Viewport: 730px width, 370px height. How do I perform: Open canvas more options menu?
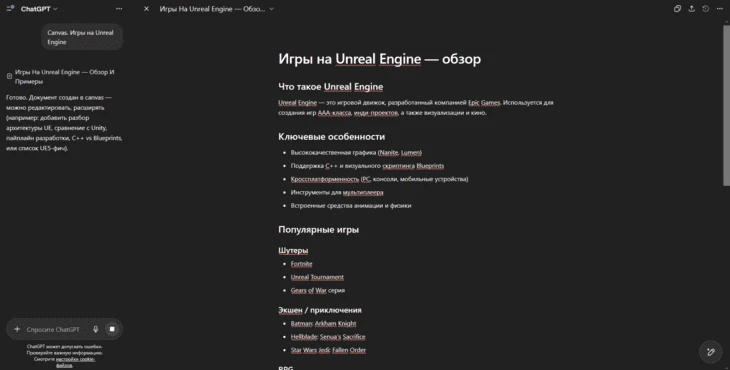point(720,9)
